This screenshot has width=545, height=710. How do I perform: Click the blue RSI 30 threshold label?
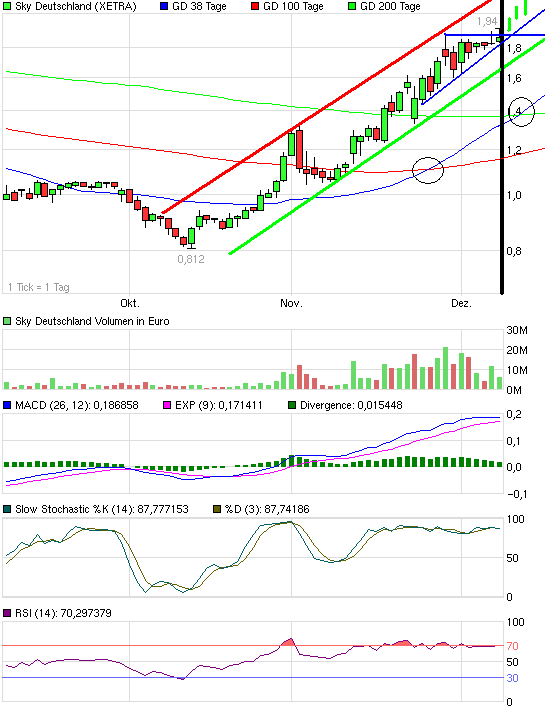[512, 678]
